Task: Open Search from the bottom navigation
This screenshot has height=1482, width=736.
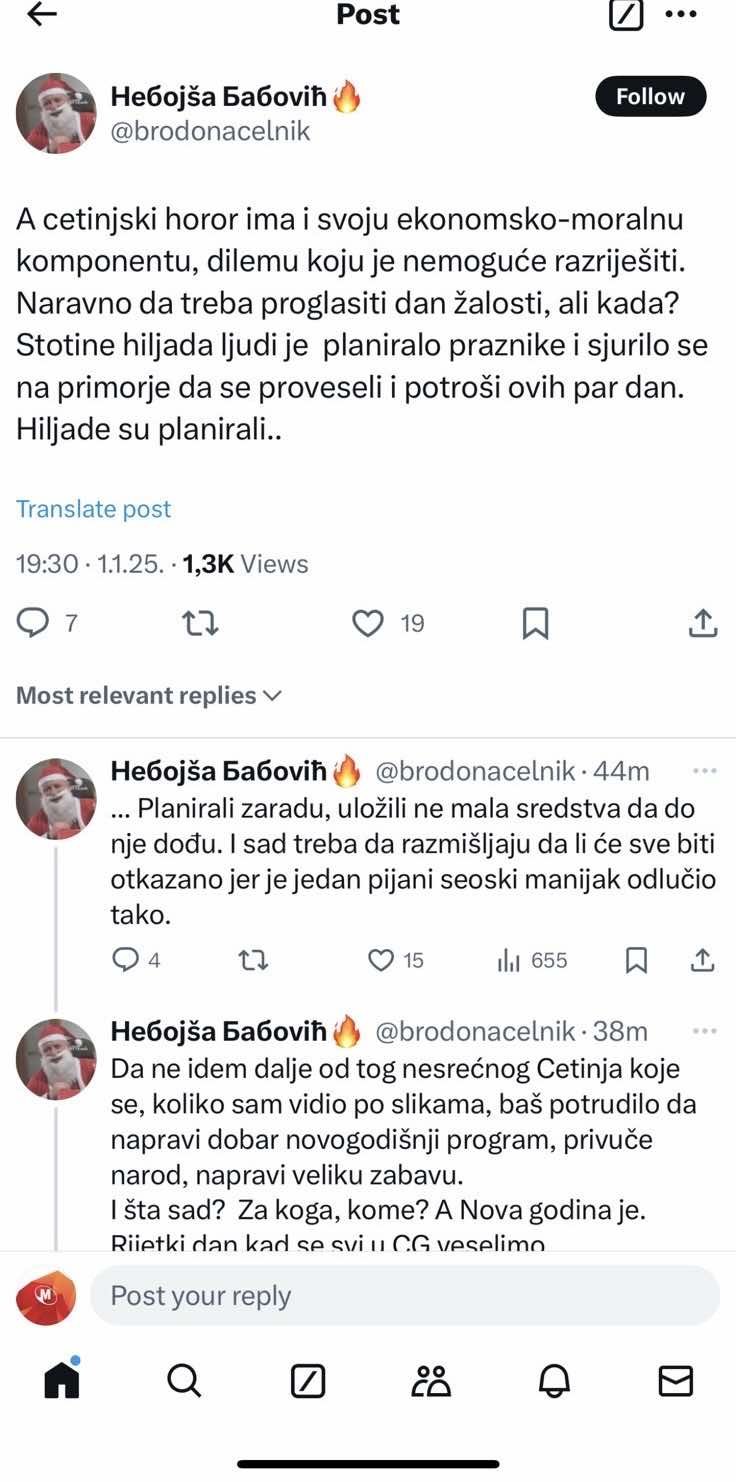Action: [184, 1381]
